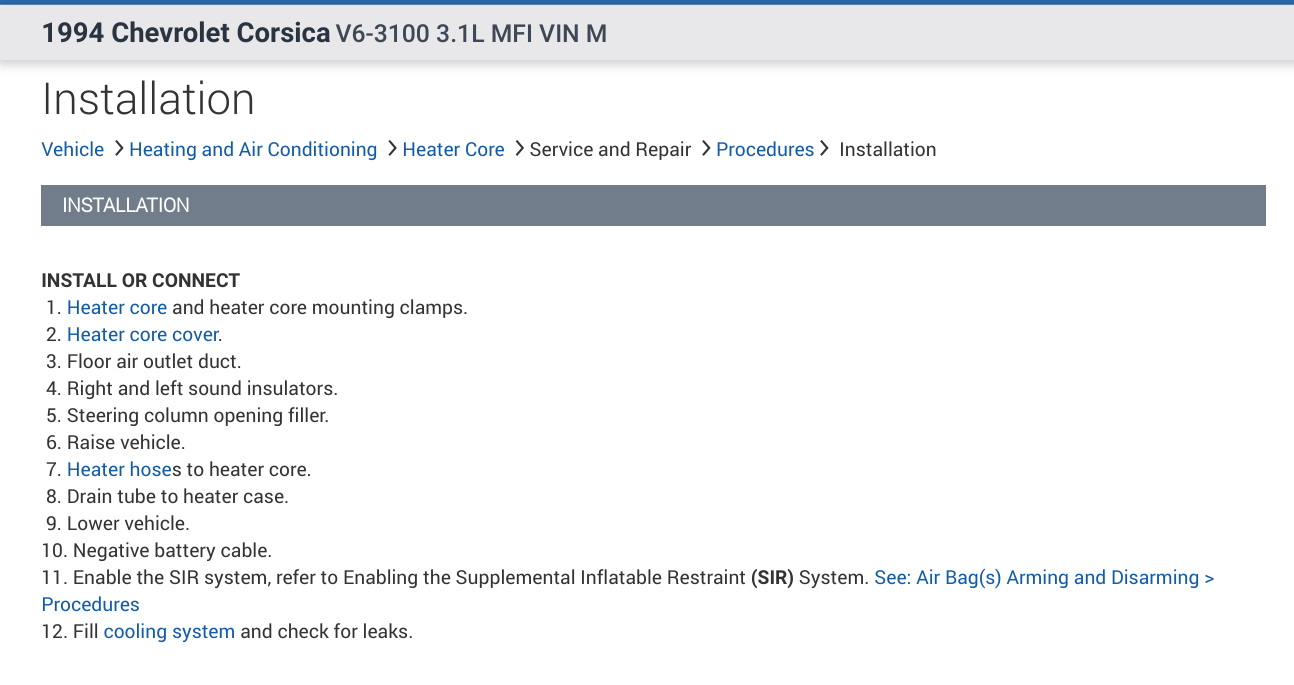This screenshot has height=685, width=1294.
Task: Click the gray INSTALLATION section header bar
Action: coord(653,205)
